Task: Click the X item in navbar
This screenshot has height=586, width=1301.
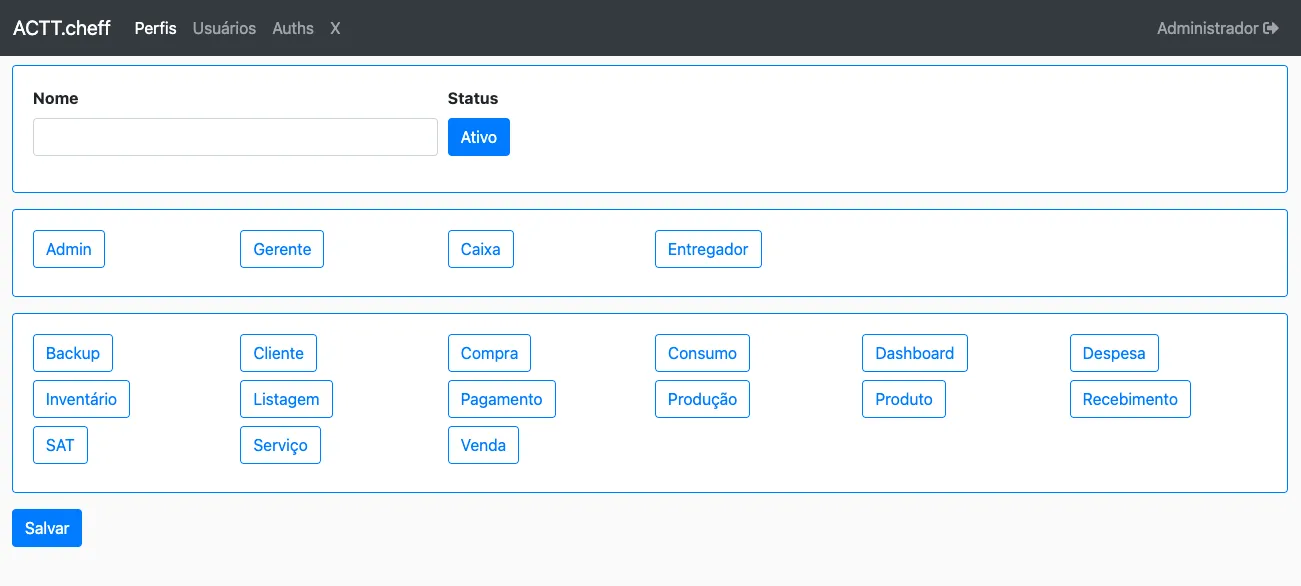Action: (335, 28)
